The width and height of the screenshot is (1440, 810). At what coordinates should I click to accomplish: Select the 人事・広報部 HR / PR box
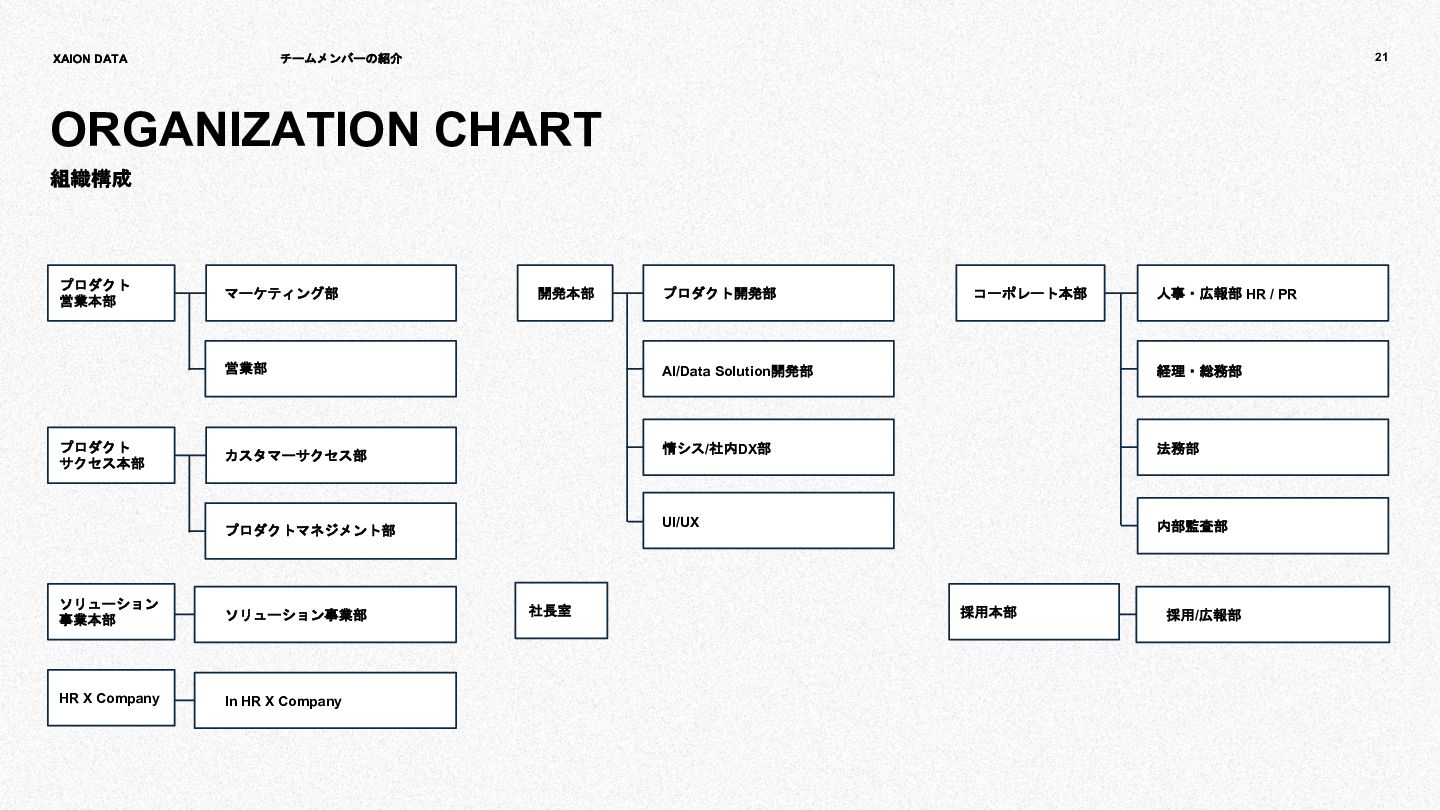[x=1263, y=293]
